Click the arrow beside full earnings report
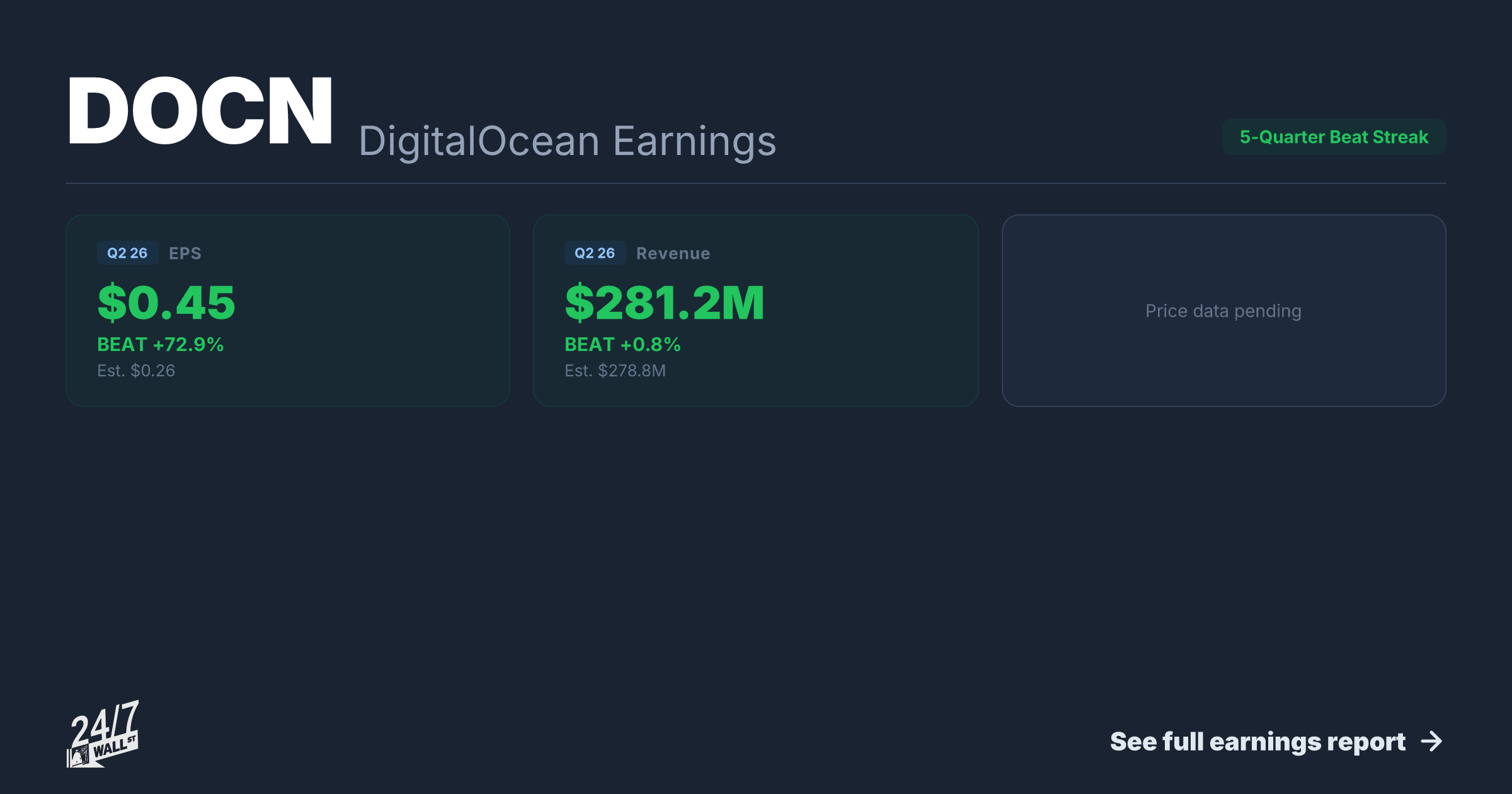The image size is (1512, 794). pos(1431,742)
